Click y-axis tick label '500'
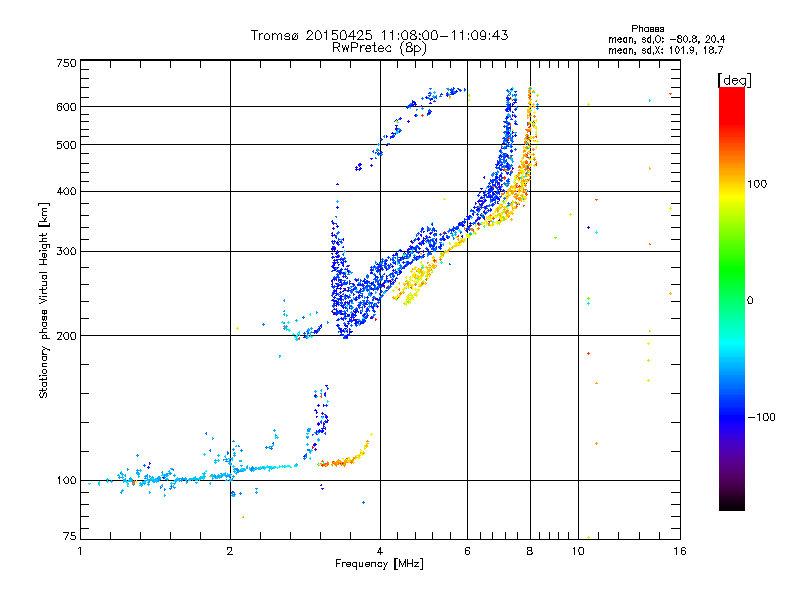 click(66, 145)
